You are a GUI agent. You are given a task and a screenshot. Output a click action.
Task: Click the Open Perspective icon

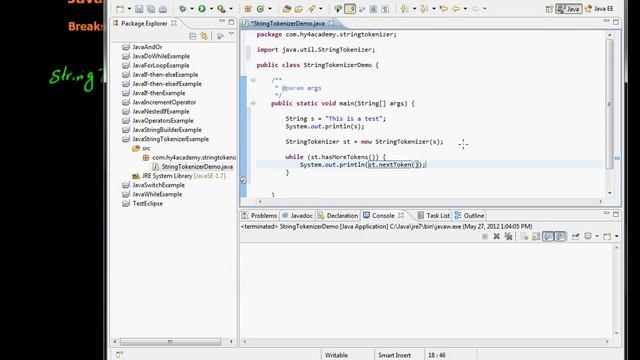click(x=549, y=9)
